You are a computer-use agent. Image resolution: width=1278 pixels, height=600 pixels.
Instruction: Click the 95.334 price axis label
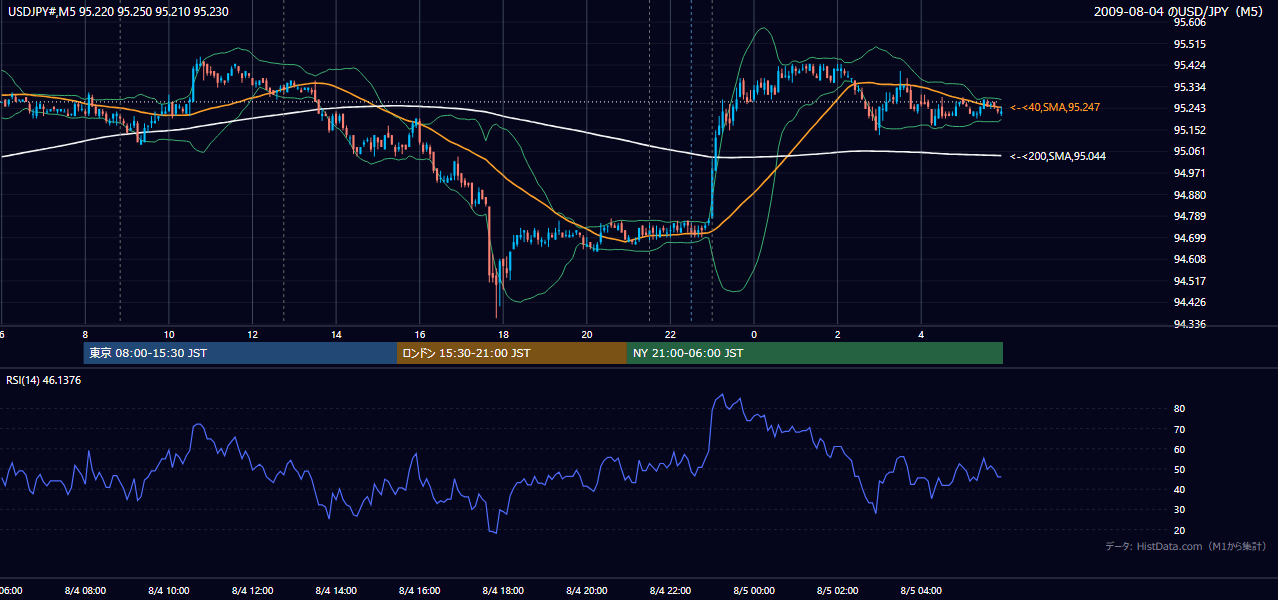click(x=1189, y=87)
